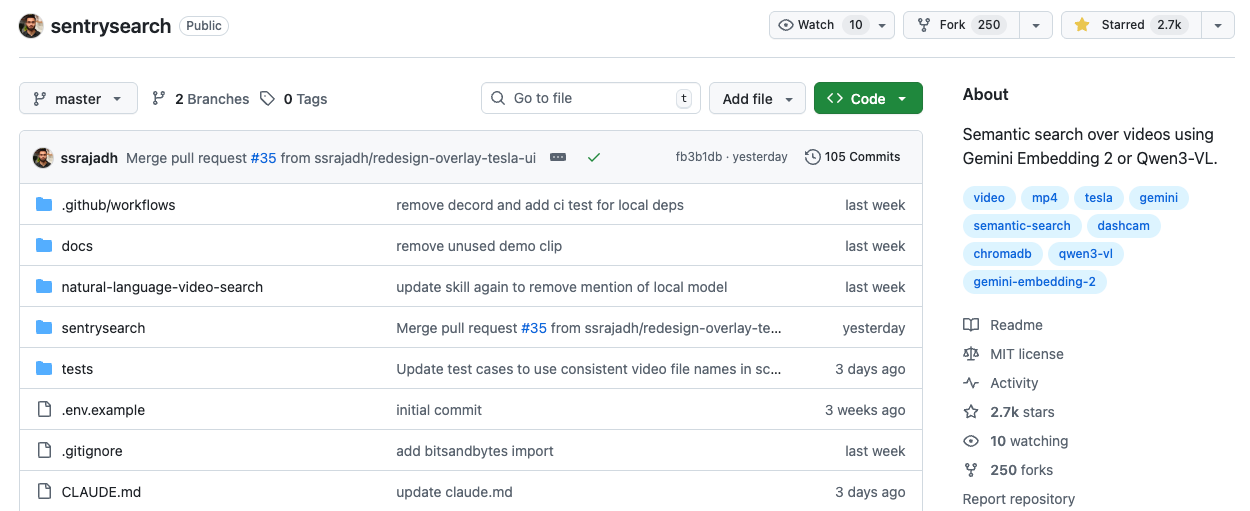Viewport: 1250px width, 511px height.
Task: Open pull request #35 link in commit header
Action: click(263, 158)
